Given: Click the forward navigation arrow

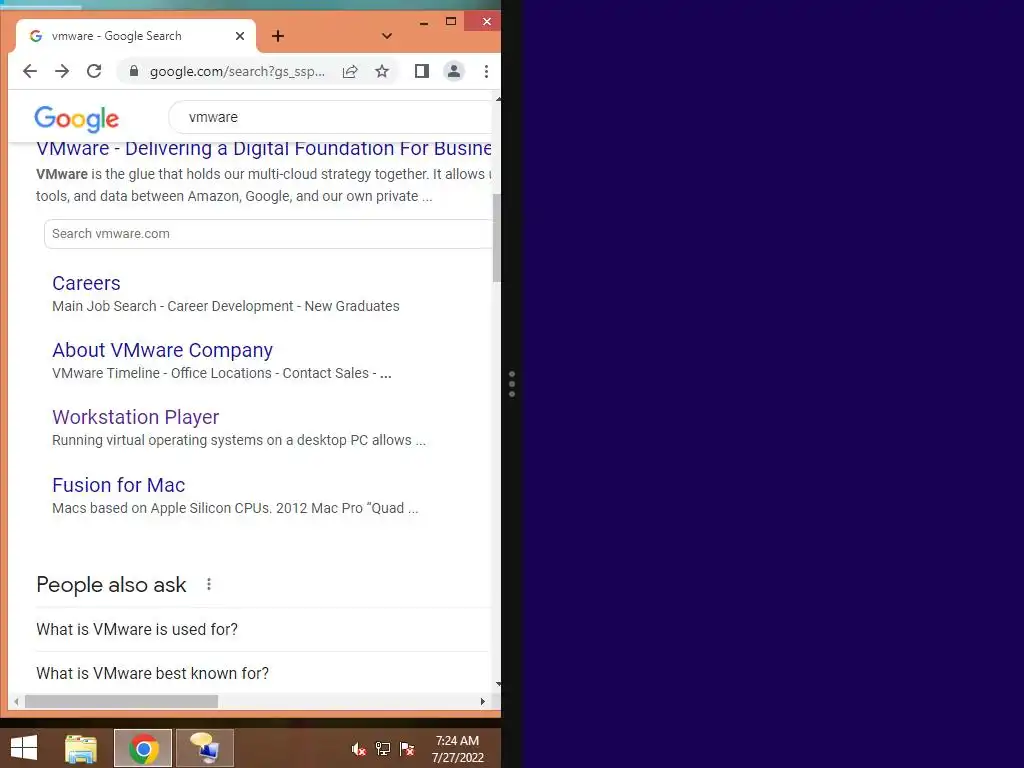Looking at the screenshot, I should coord(62,71).
